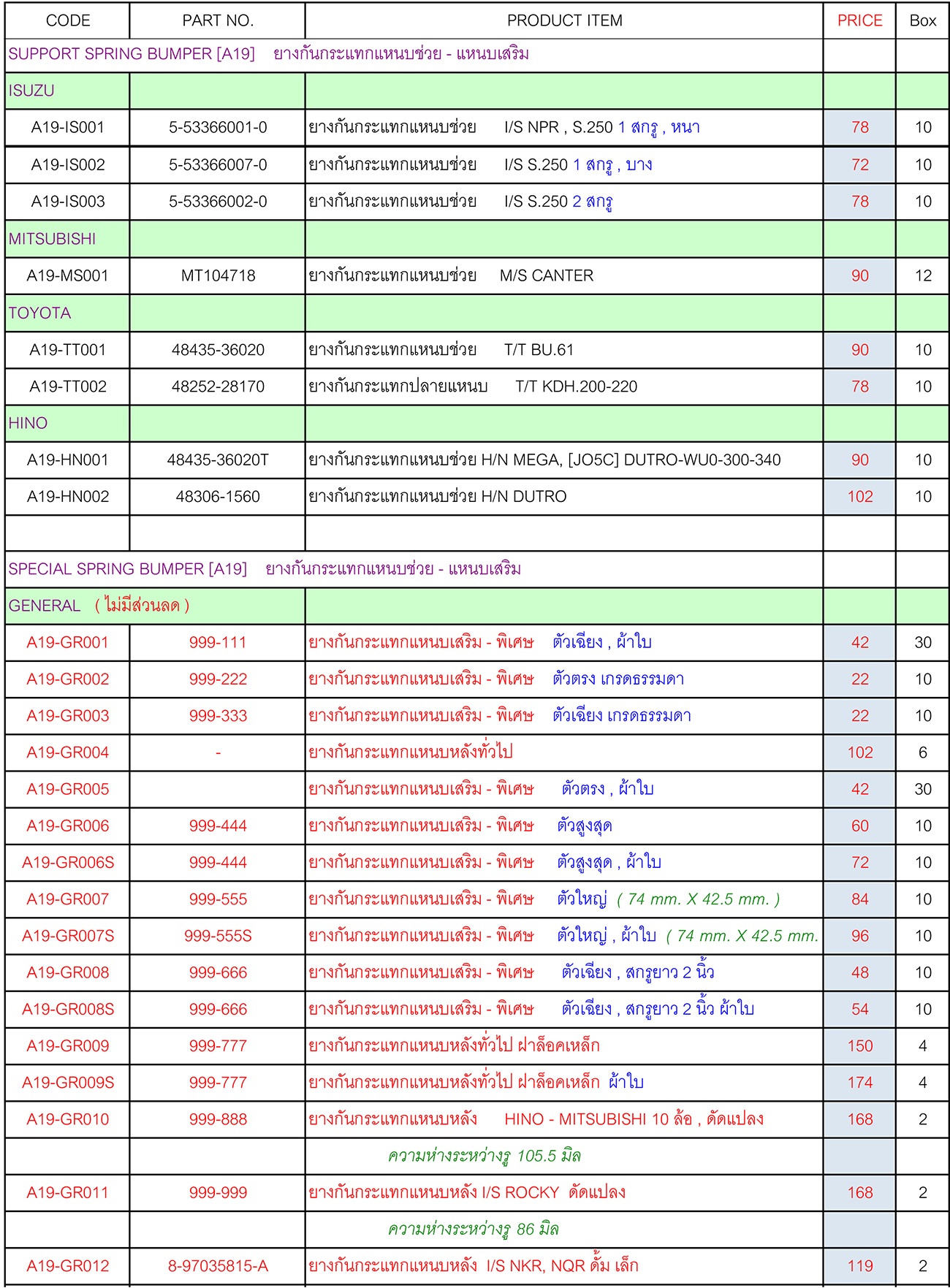
Task: Click part number 5-53366002-0
Action: click(218, 202)
